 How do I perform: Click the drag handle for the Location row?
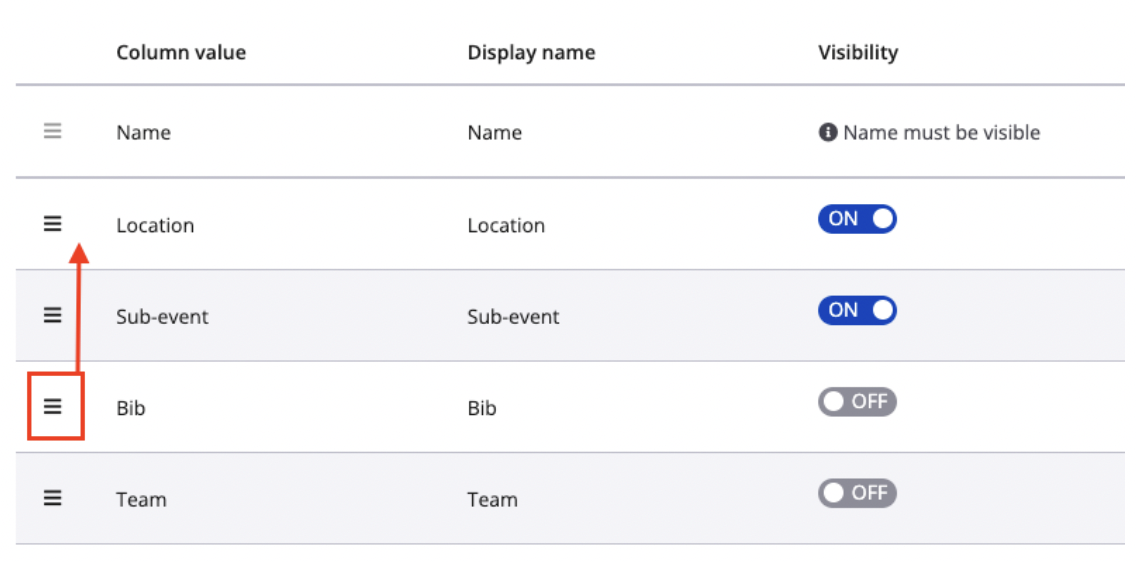53,224
